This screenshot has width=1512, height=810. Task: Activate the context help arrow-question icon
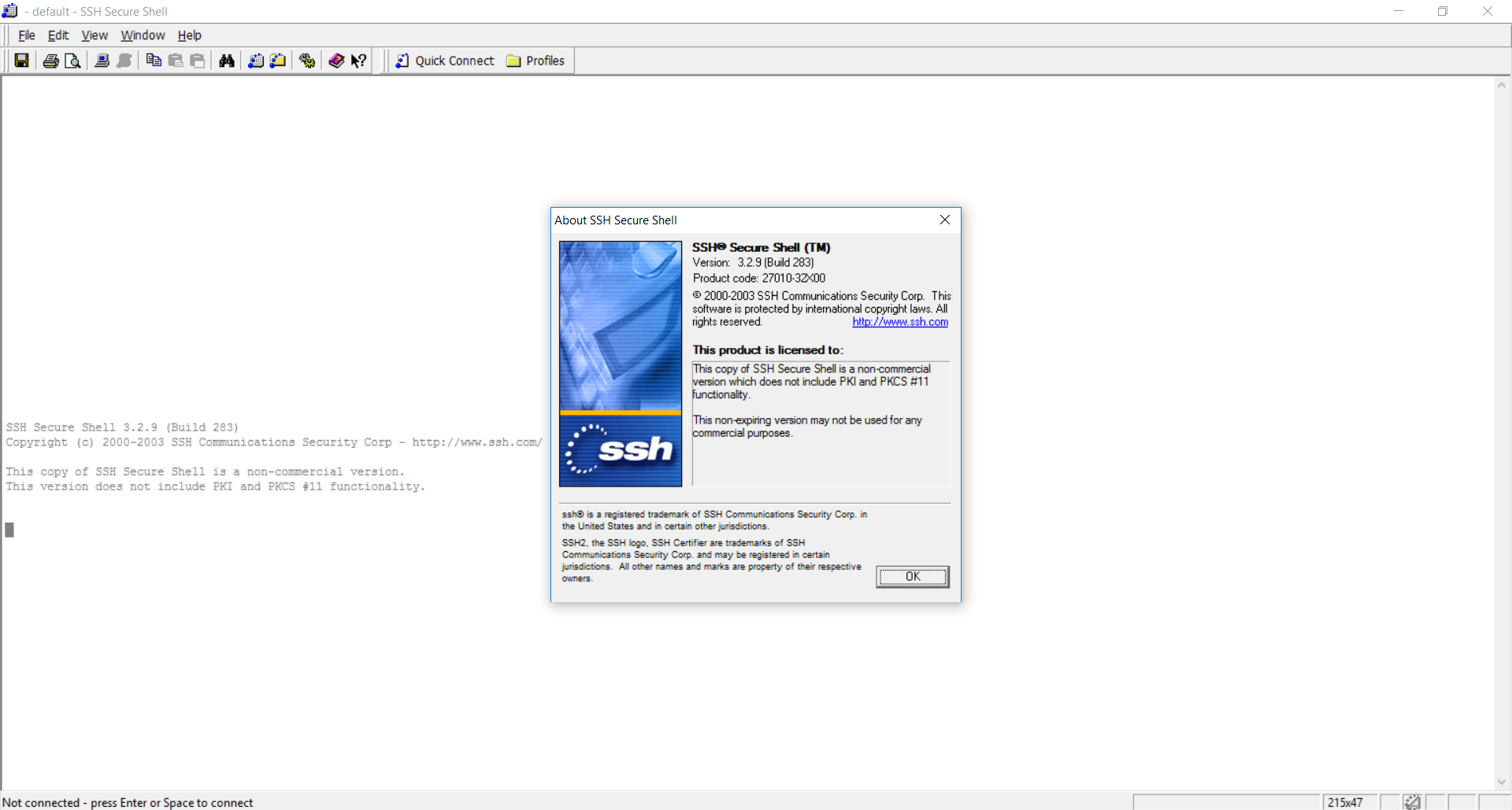(x=359, y=61)
